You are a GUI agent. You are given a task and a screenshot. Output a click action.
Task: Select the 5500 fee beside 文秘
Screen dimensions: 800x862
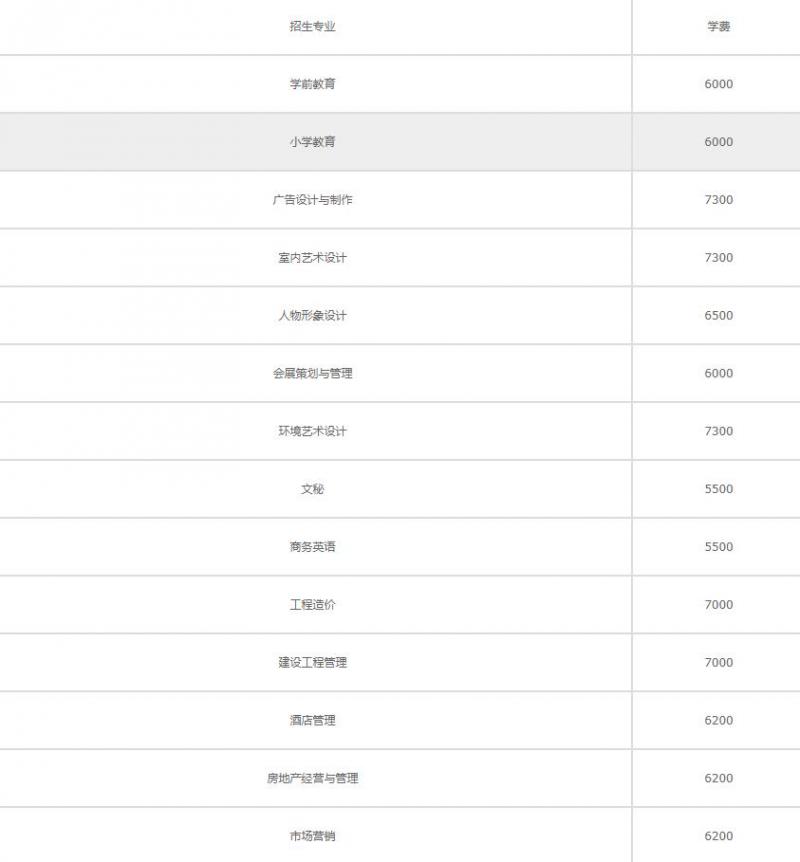coord(718,490)
